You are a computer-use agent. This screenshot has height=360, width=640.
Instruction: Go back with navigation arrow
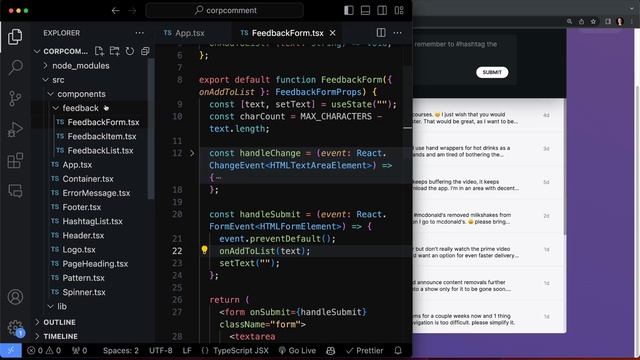pos(116,11)
